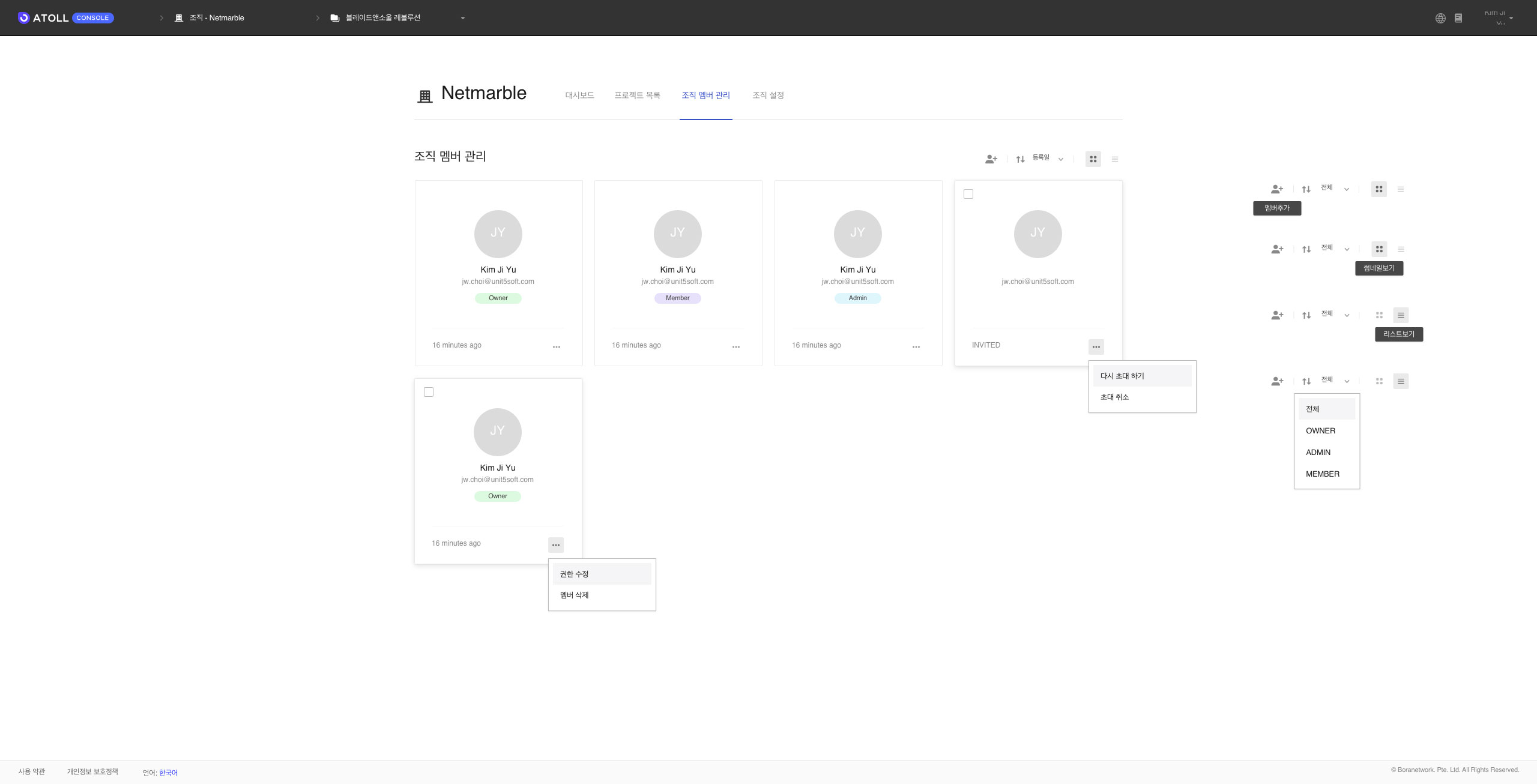Open the three-dot menu on the Admin card
Image resolution: width=1537 pixels, height=784 pixels.
[x=916, y=347]
